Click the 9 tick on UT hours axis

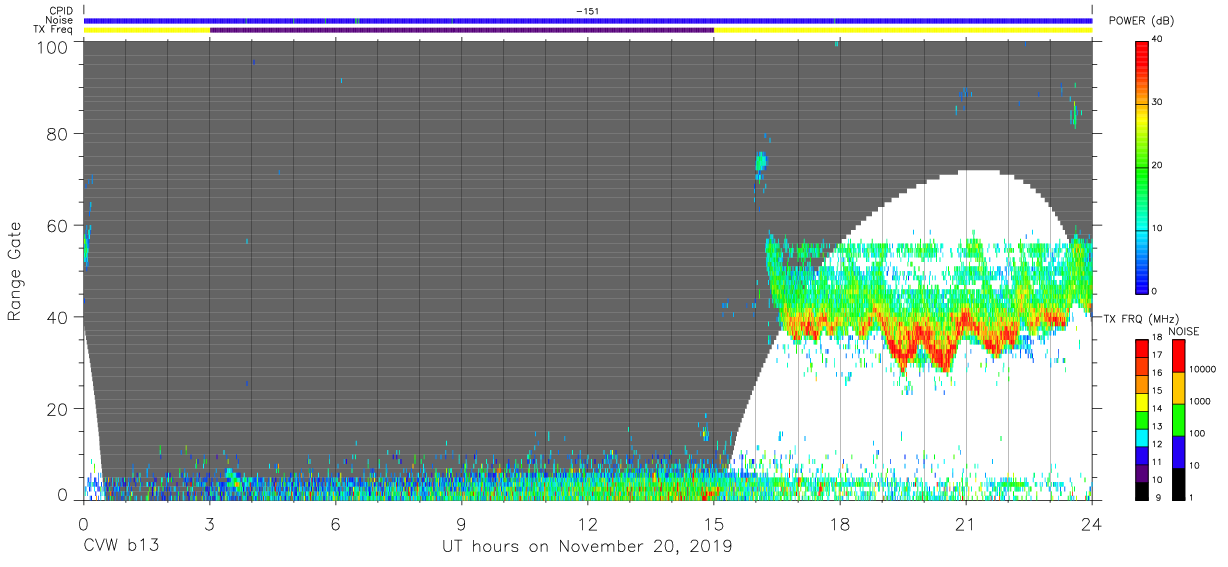point(462,523)
